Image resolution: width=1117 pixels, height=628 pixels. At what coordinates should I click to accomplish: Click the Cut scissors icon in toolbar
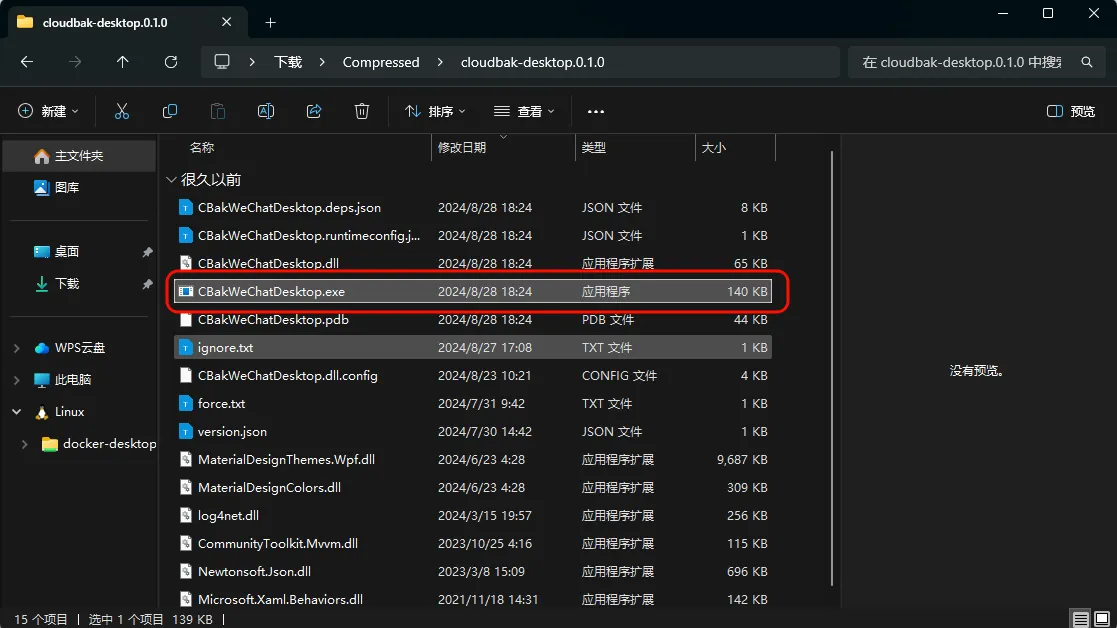pos(122,111)
